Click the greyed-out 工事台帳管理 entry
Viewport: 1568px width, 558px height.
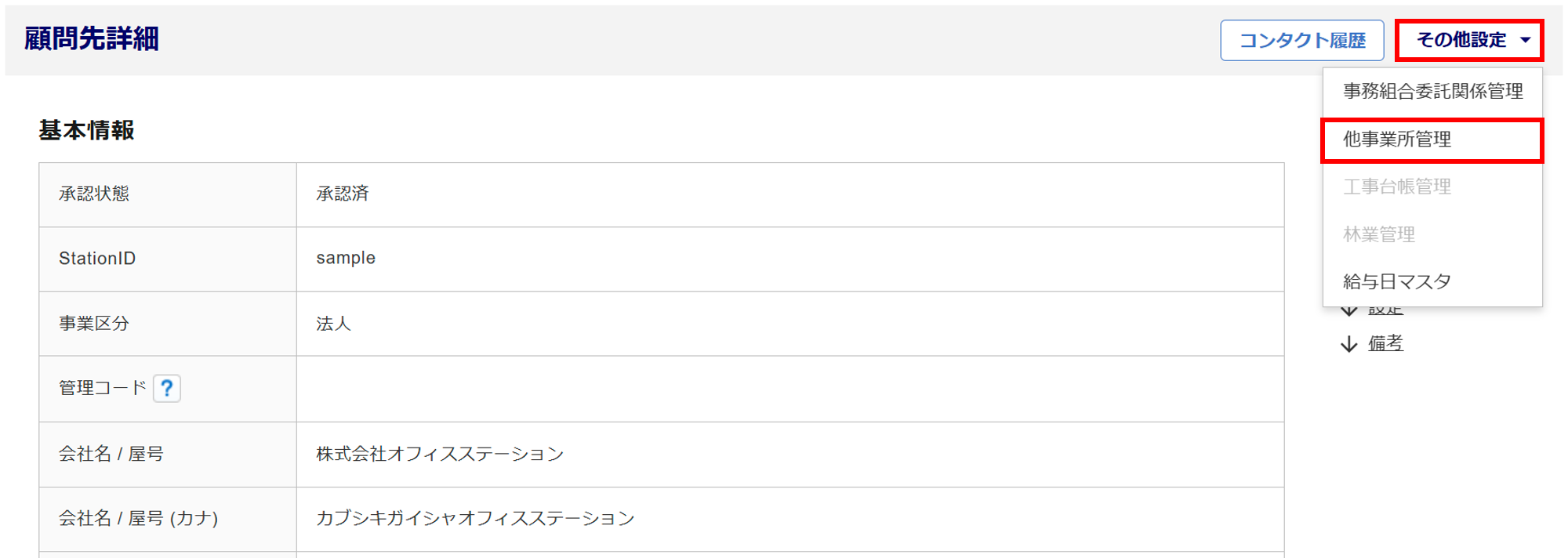coord(1397,187)
